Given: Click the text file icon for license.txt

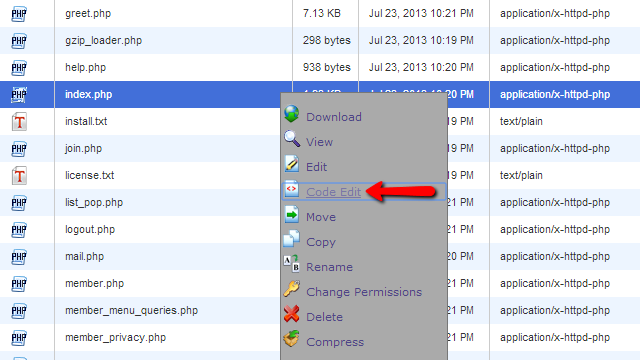Looking at the screenshot, I should coord(19,176).
